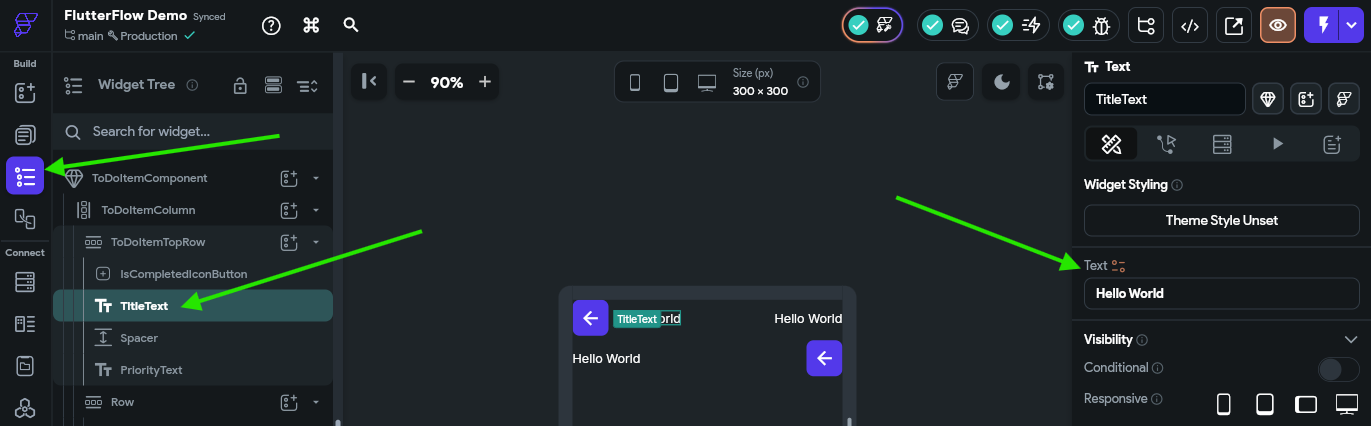Add child widget to ToDoItemTopRow

(x=289, y=242)
